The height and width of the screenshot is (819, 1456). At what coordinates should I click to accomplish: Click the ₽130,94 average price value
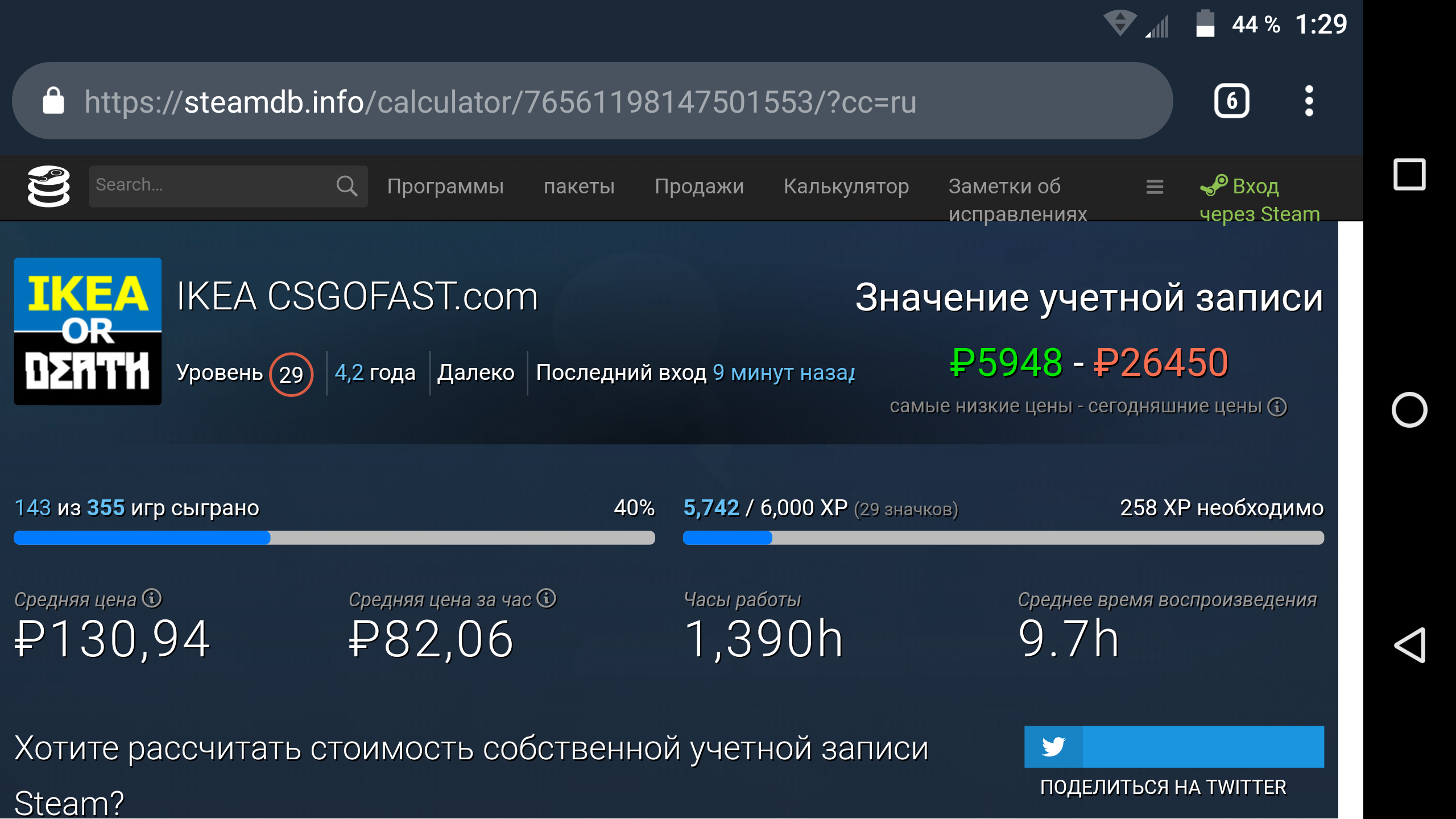pyautogui.click(x=112, y=639)
